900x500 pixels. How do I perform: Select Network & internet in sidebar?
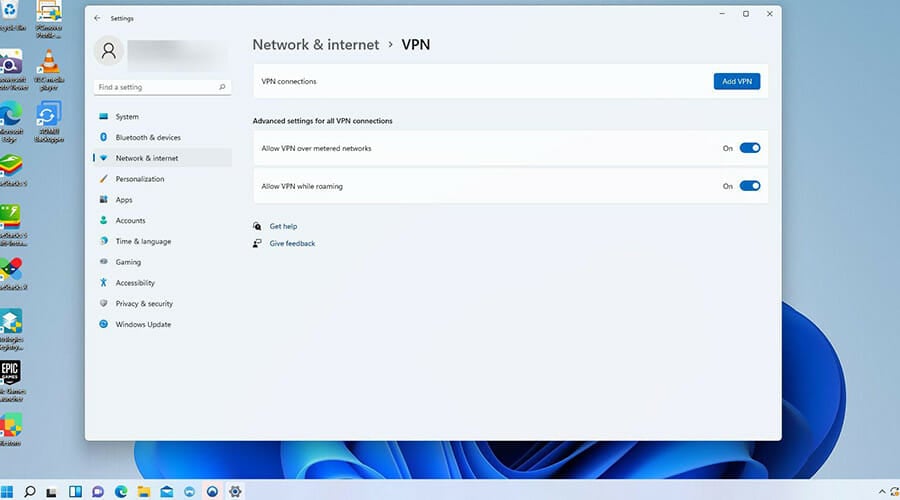coord(162,158)
